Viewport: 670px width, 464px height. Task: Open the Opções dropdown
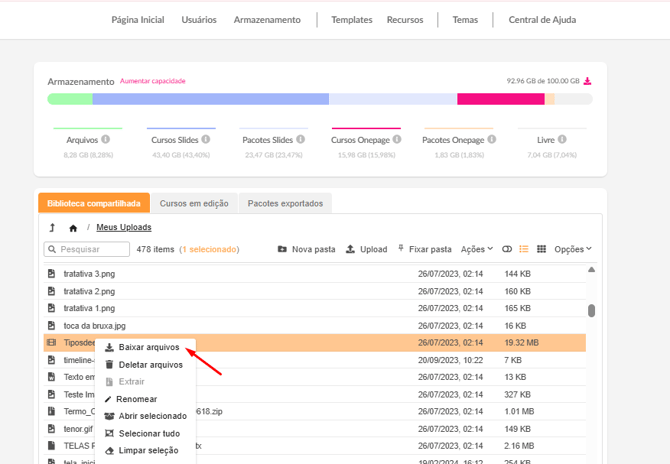pos(572,249)
